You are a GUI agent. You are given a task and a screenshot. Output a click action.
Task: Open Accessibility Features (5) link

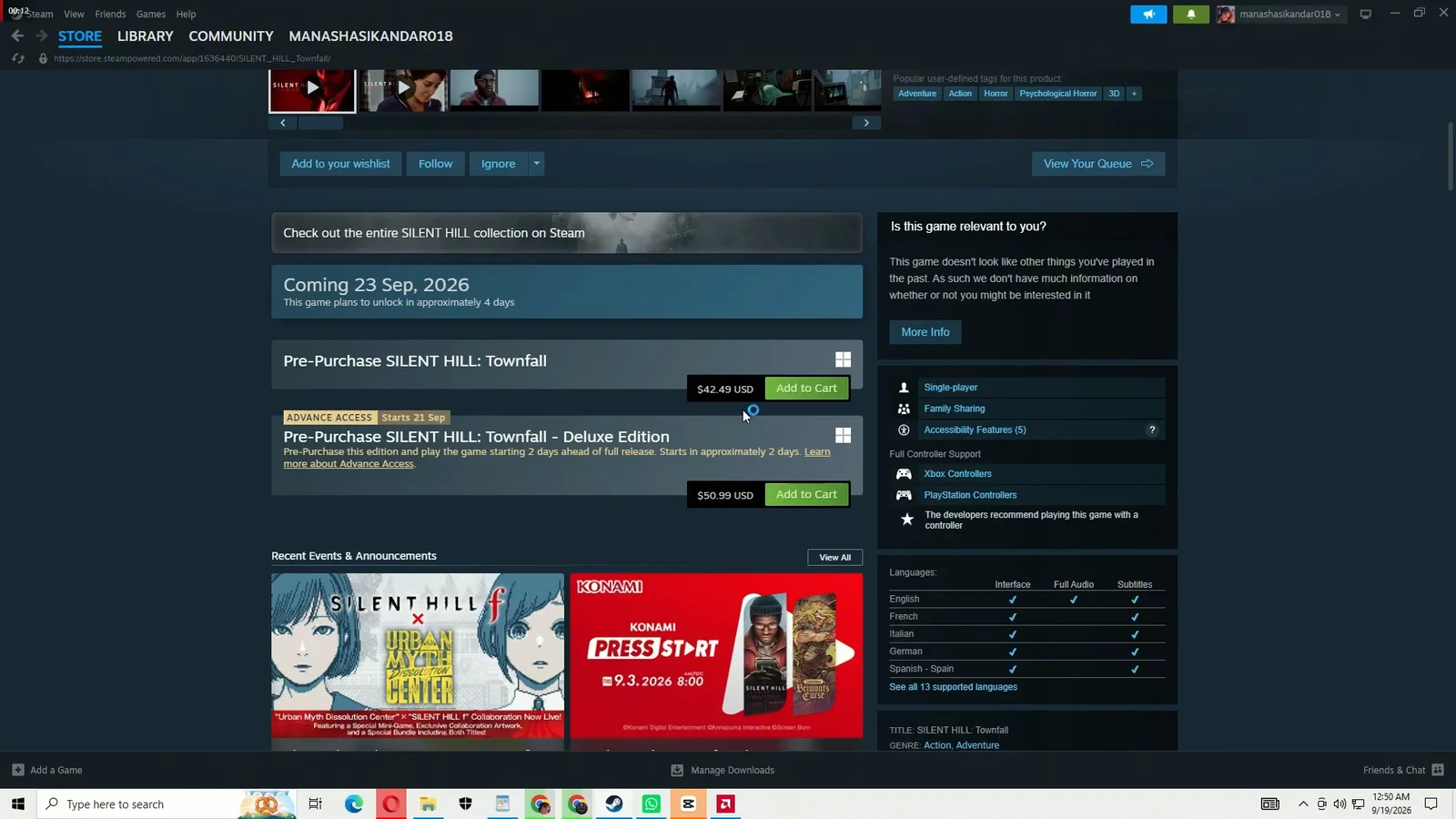(975, 430)
